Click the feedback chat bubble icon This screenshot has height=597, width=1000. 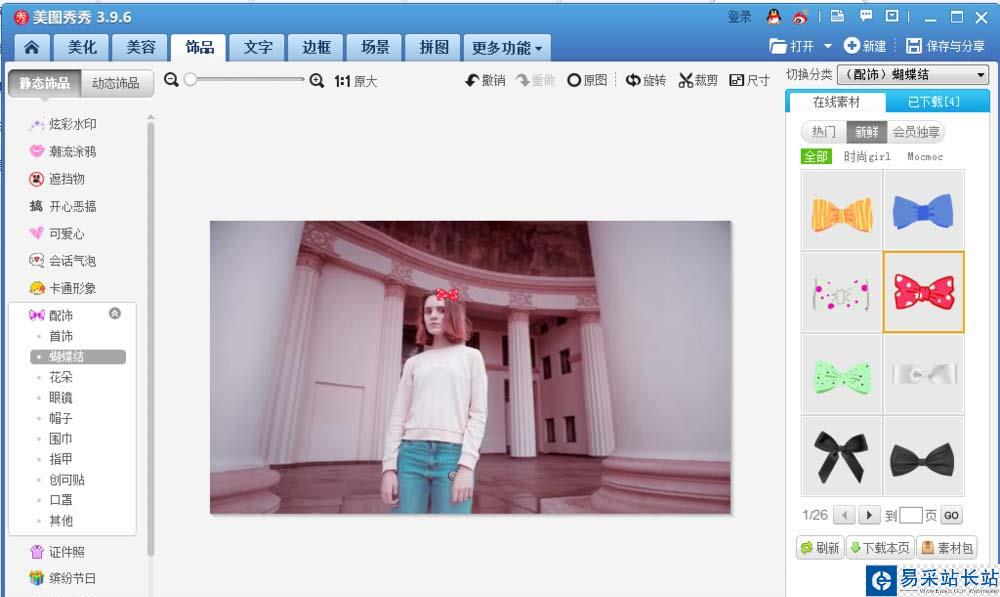point(865,16)
